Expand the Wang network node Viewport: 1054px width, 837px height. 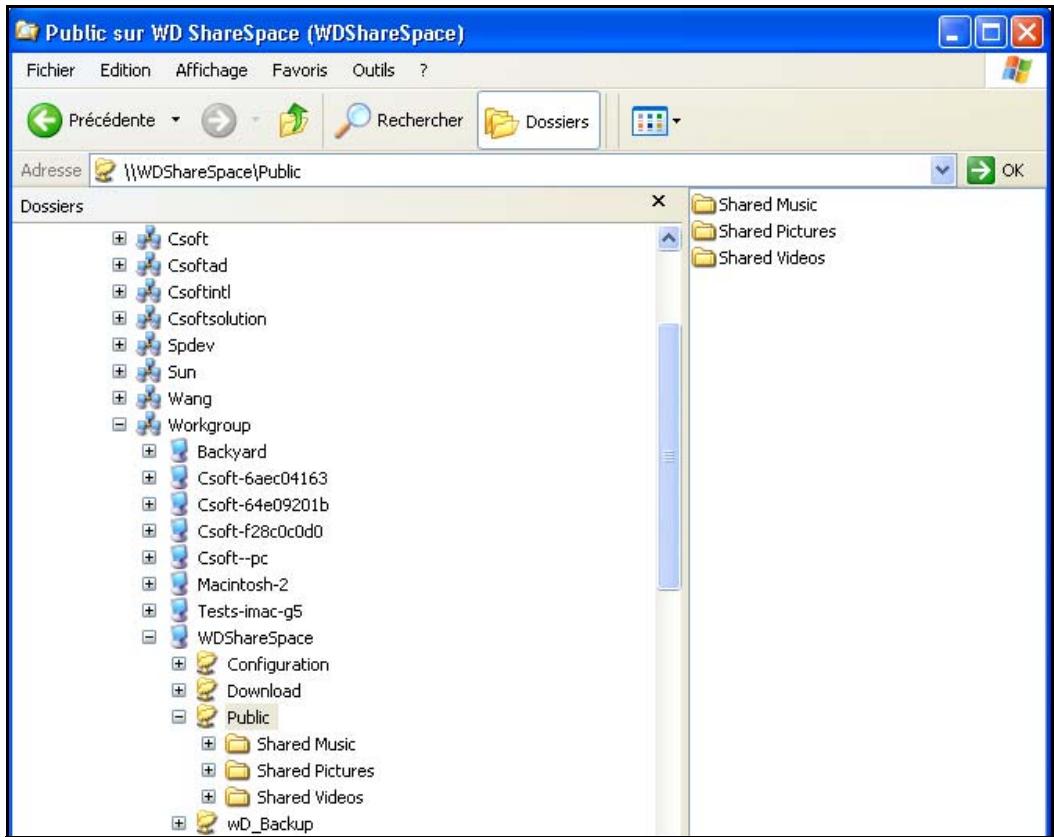pos(119,397)
